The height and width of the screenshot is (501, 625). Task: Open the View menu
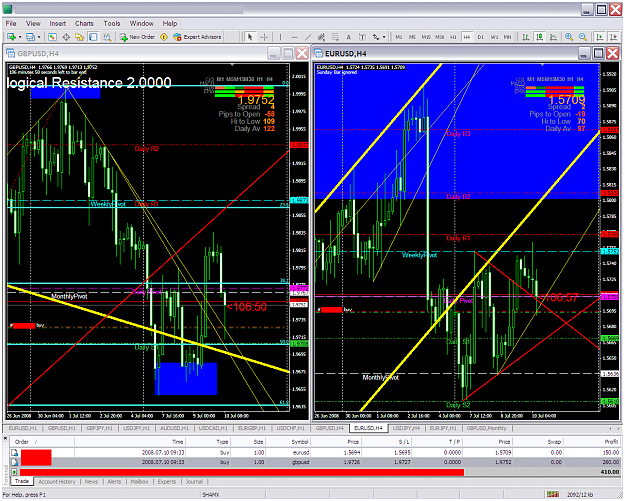[x=33, y=24]
